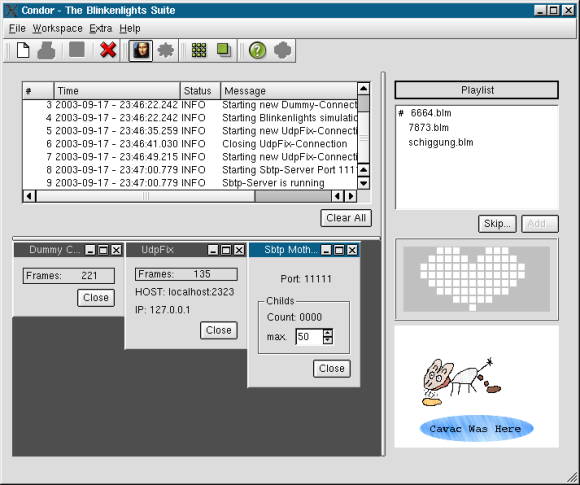Minimize the Dummy C... sub-window
This screenshot has width=580, height=485.
click(90, 250)
